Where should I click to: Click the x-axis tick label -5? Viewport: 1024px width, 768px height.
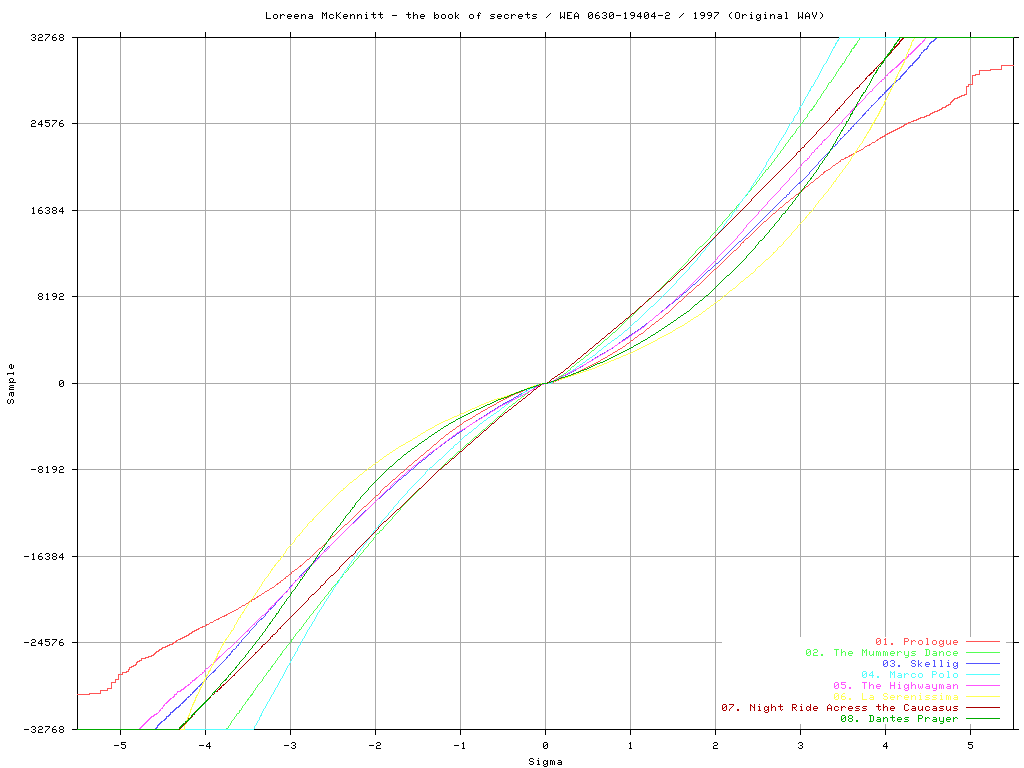point(120,745)
